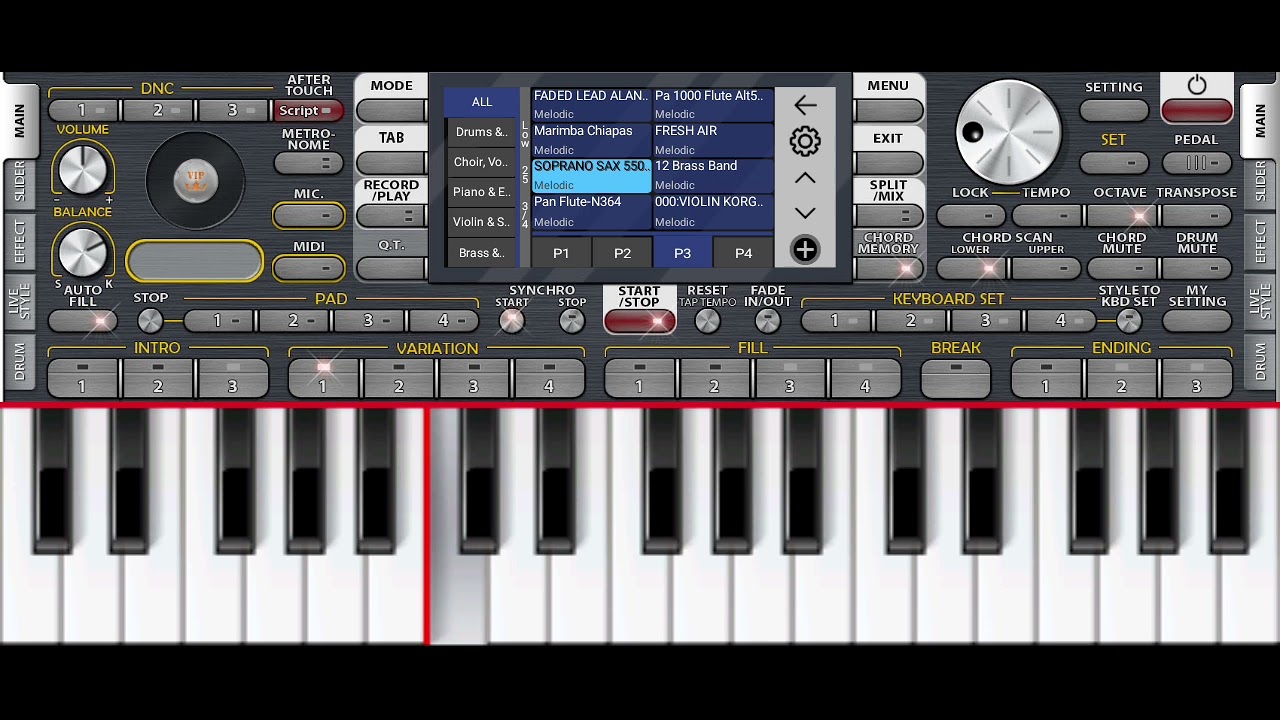Image resolution: width=1280 pixels, height=720 pixels.
Task: Select the Drums category
Action: [482, 132]
